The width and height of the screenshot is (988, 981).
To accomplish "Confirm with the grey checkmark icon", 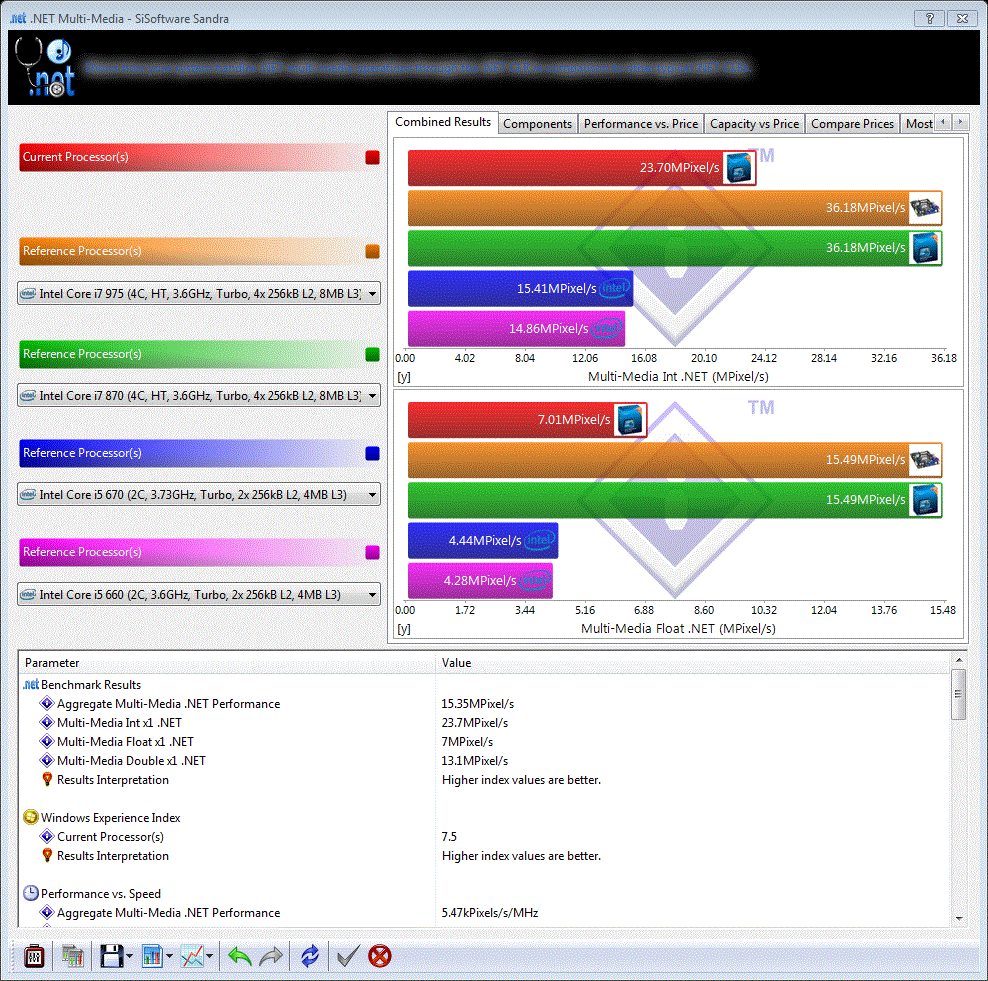I will coord(348,956).
